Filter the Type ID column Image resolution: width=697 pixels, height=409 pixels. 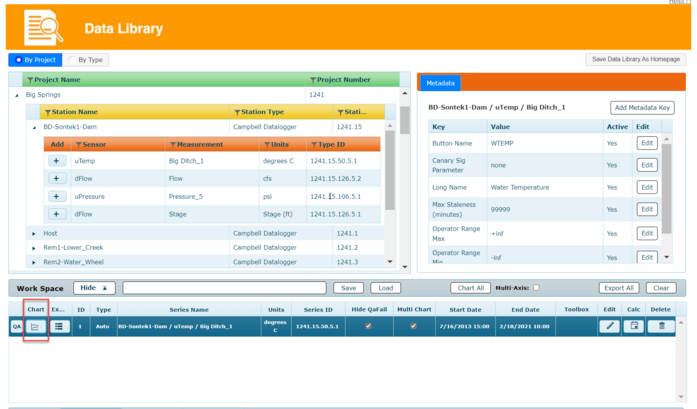[x=314, y=145]
